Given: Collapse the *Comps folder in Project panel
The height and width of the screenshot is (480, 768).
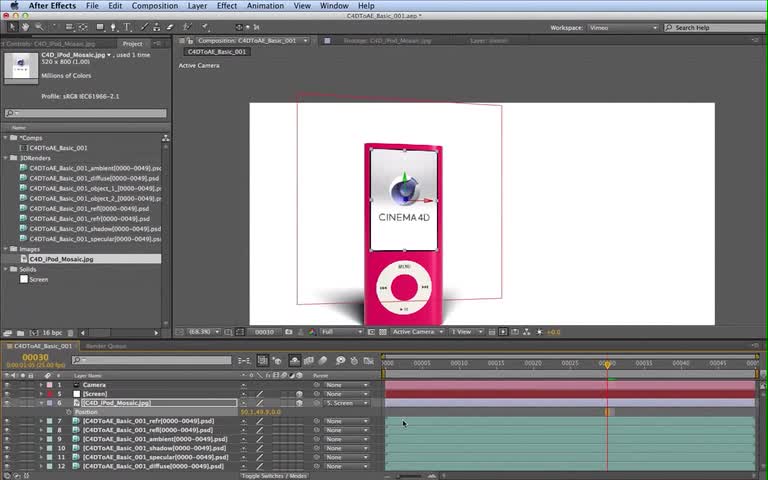Looking at the screenshot, I should 5,138.
